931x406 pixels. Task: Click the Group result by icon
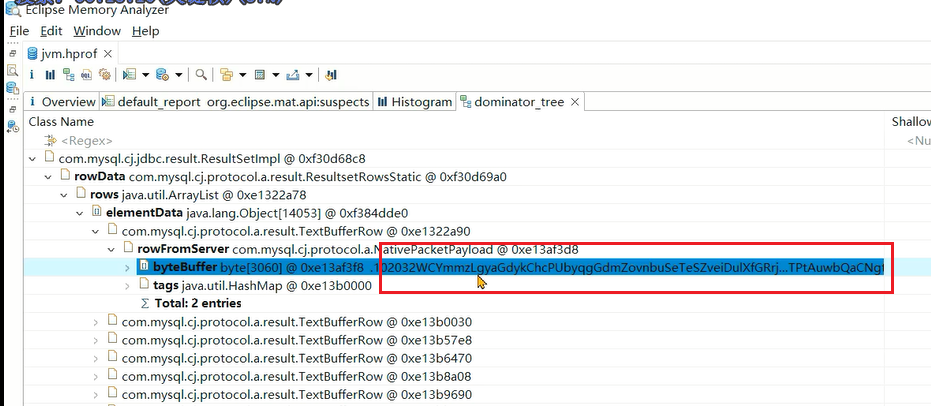[x=226, y=75]
